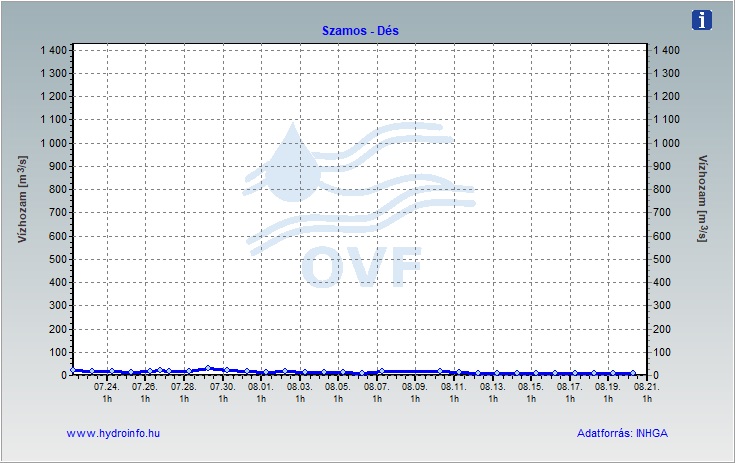
Task: Click the 1 000 value on left axis
Action: [x=54, y=143]
